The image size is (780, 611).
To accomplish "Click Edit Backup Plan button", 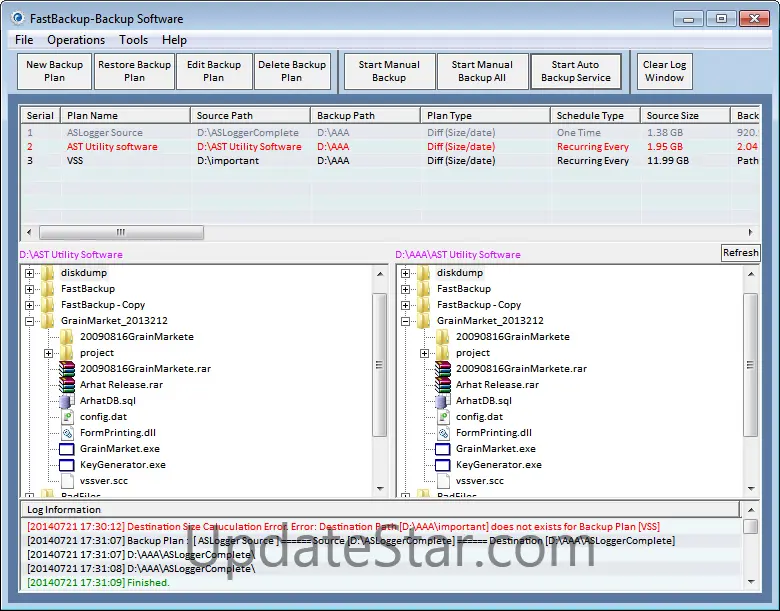I will click(x=214, y=71).
